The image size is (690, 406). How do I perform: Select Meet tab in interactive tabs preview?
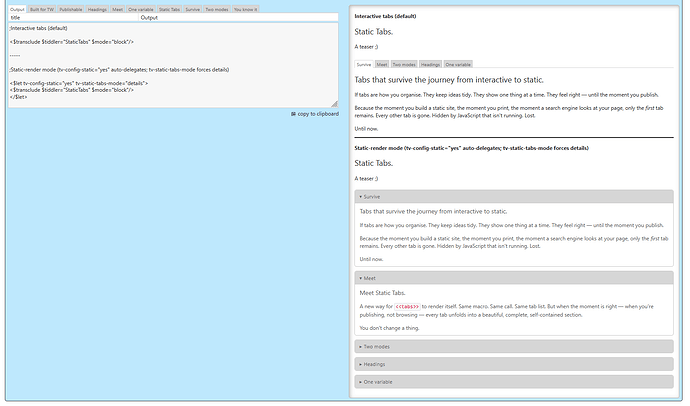point(382,64)
